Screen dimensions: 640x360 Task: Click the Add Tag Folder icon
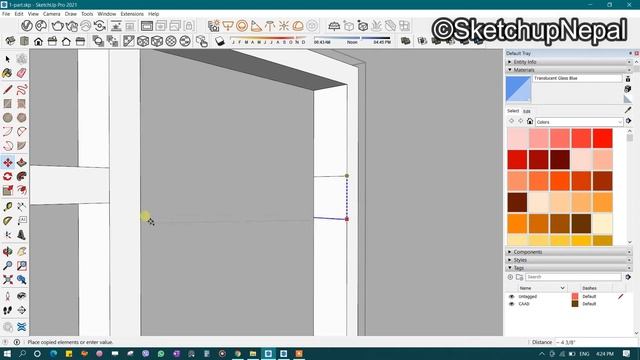(x=520, y=277)
